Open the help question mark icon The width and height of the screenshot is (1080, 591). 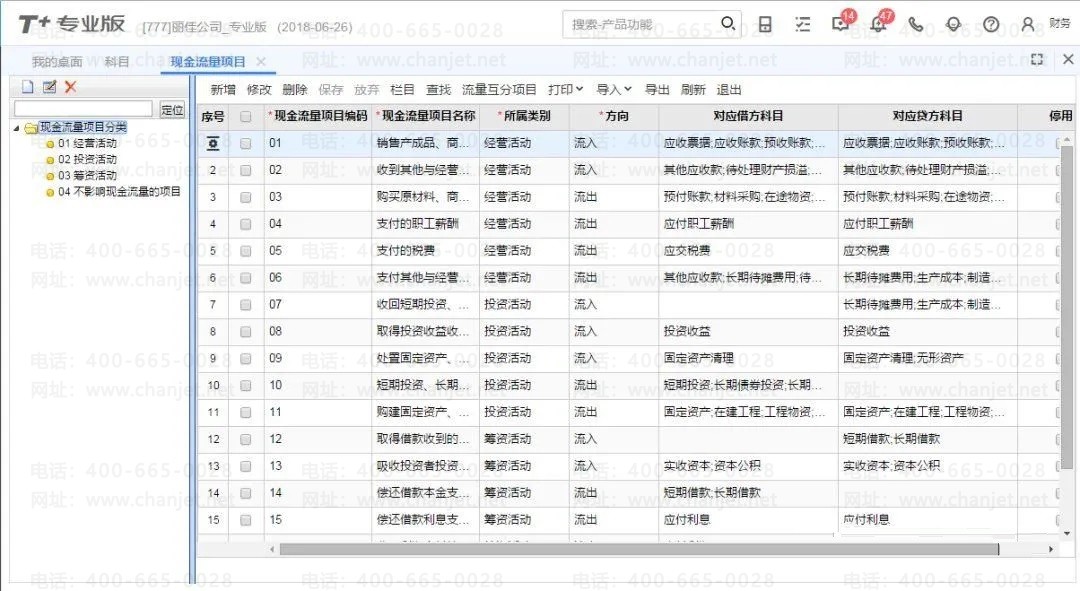[x=990, y=24]
